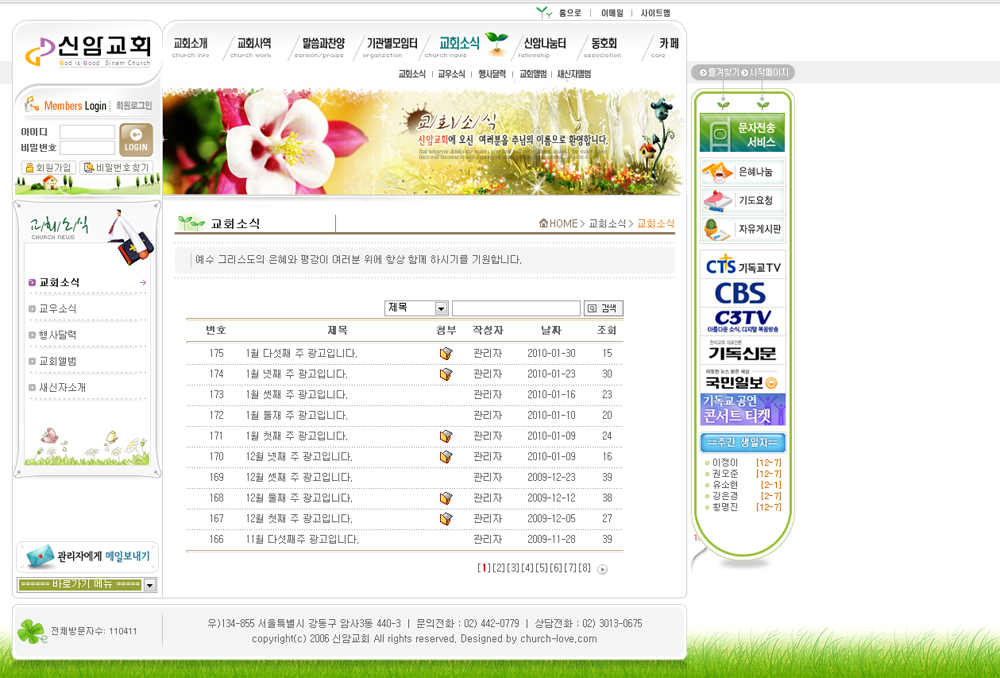Open the CTS 기독교TV banner
The width and height of the screenshot is (1000, 678).
pyautogui.click(x=742, y=266)
